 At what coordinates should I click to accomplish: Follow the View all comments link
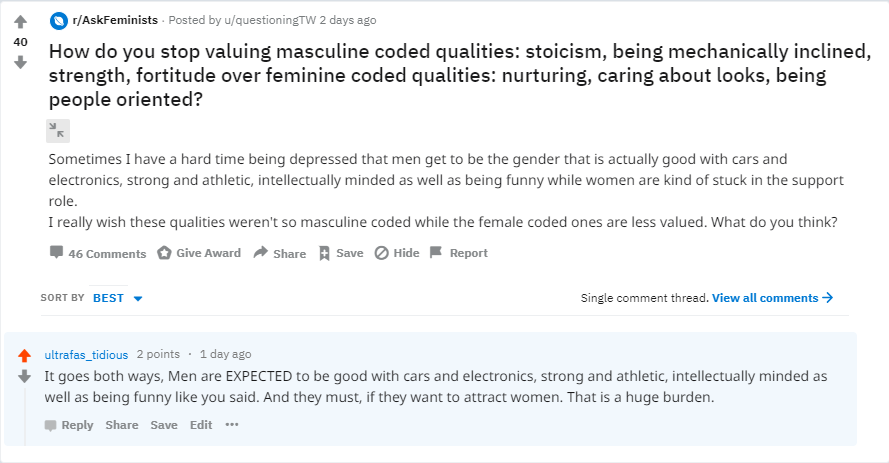[772, 298]
